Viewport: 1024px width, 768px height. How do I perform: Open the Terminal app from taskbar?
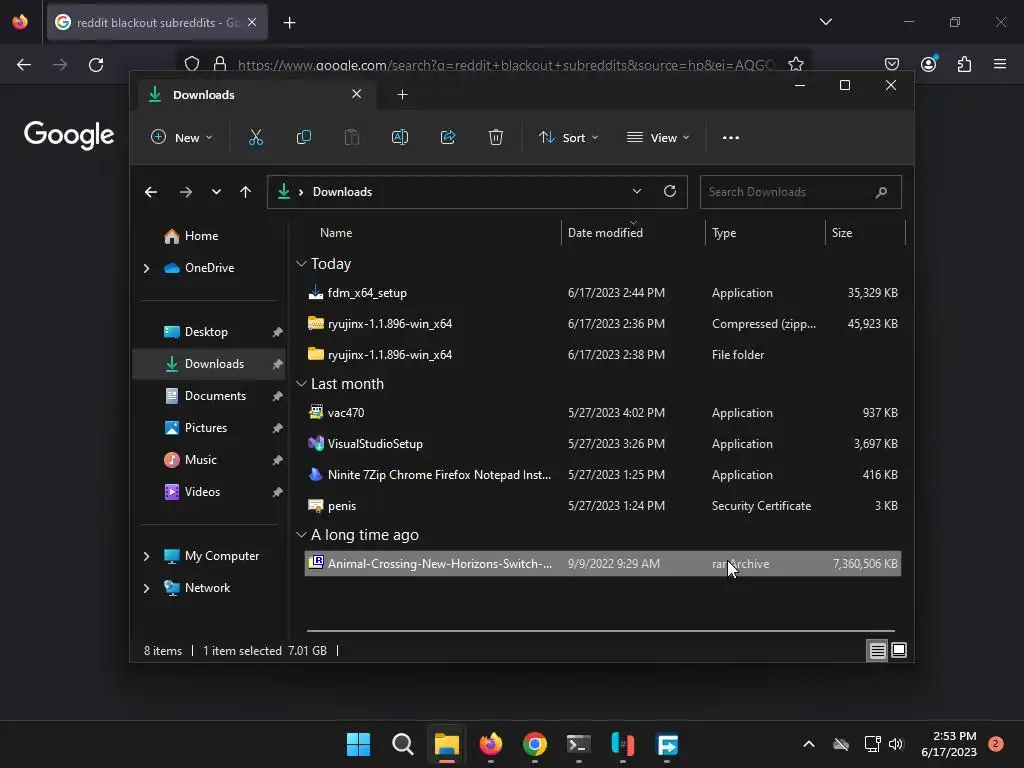[579, 744]
